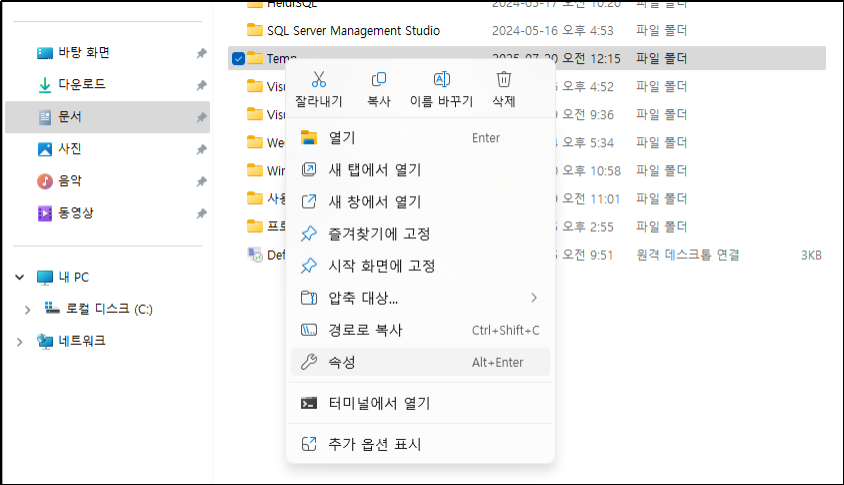The width and height of the screenshot is (844, 485).
Task: Click the zip folder icon beside 압축 대상
Action: (x=309, y=298)
